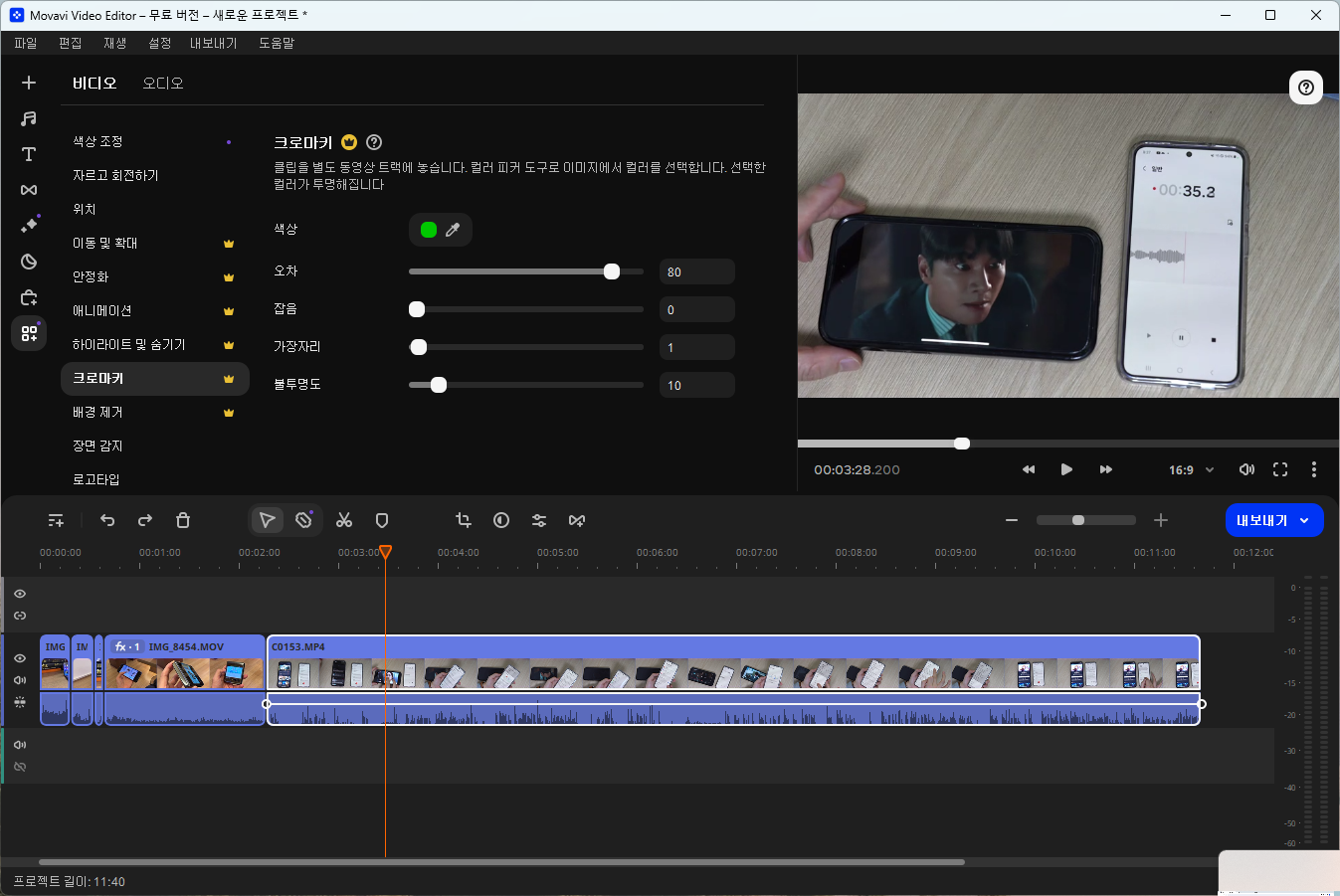This screenshot has height=896, width=1340.
Task: Select the blade cut mode tool
Action: [x=304, y=520]
